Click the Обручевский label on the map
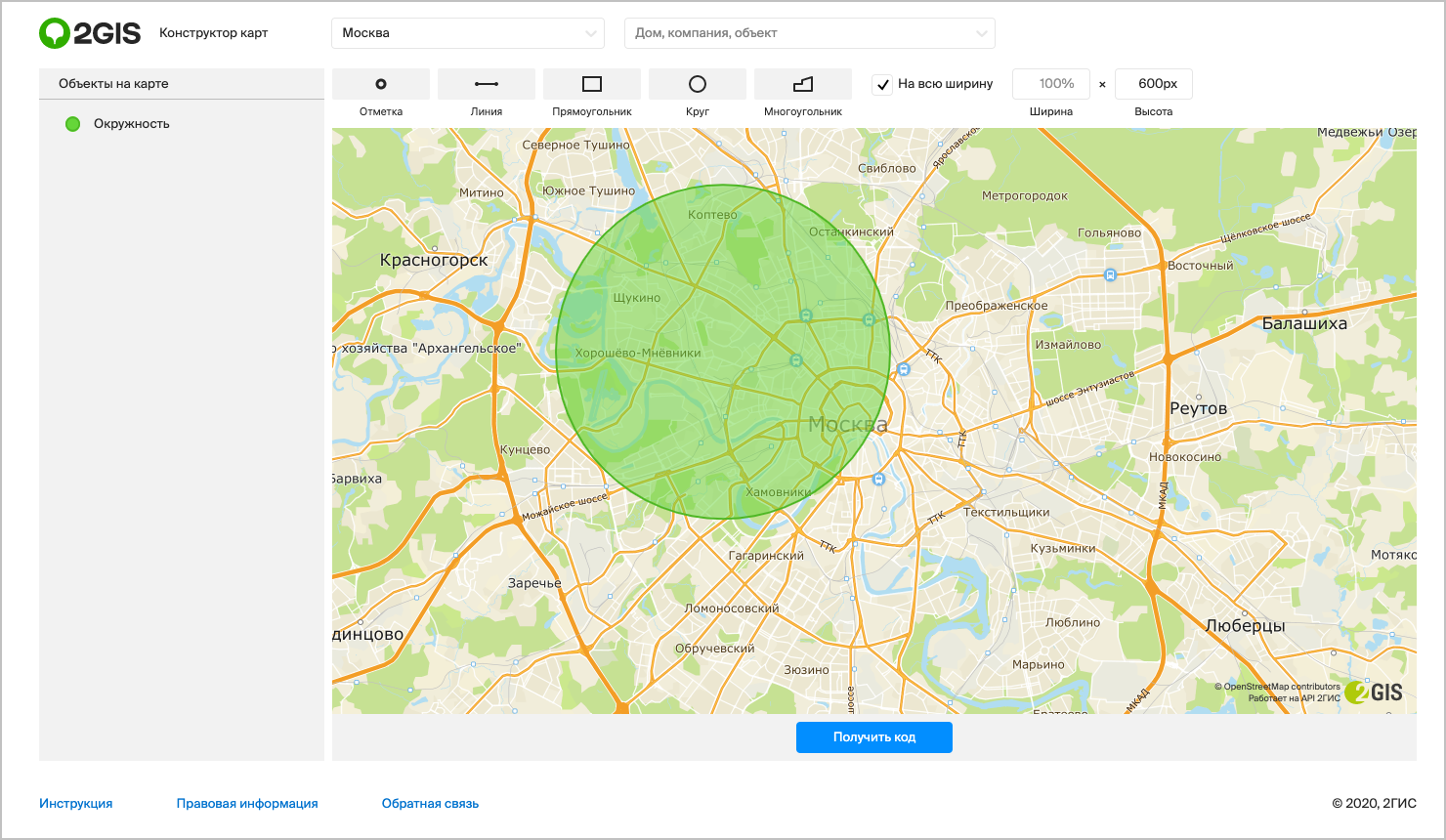The width and height of the screenshot is (1446, 840). pos(715,649)
